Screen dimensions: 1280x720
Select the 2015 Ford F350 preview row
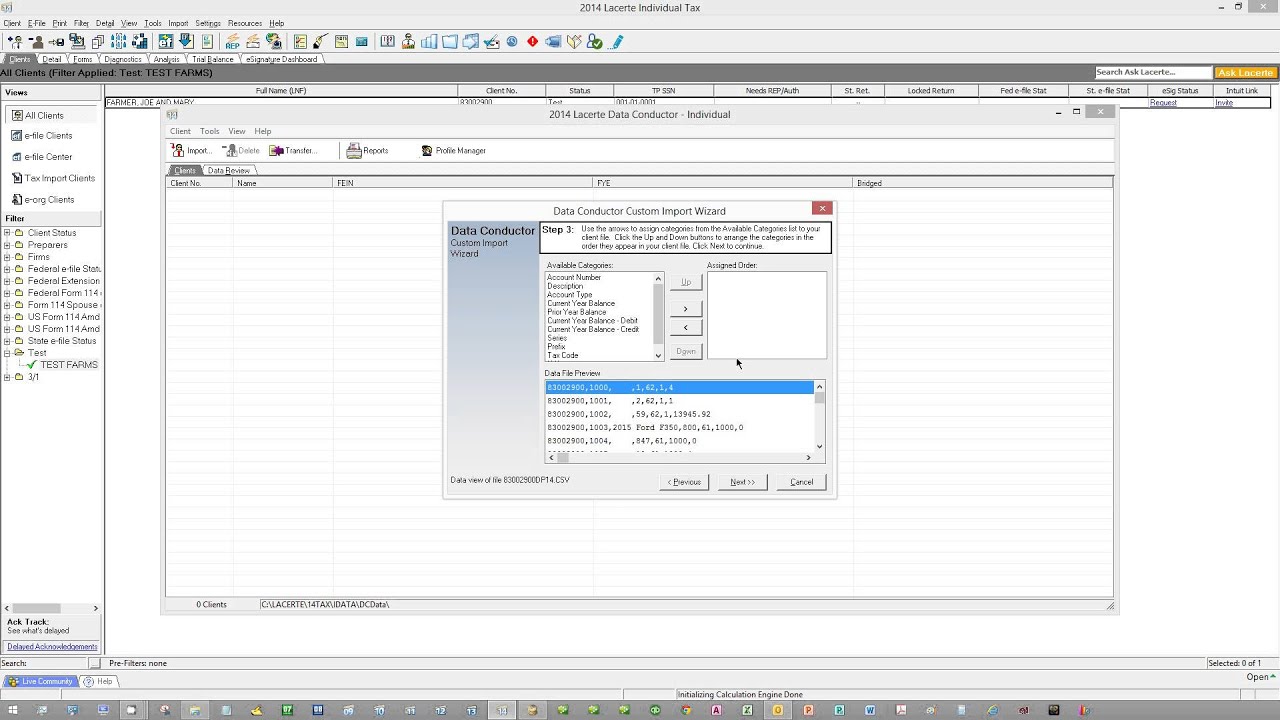click(x=679, y=427)
